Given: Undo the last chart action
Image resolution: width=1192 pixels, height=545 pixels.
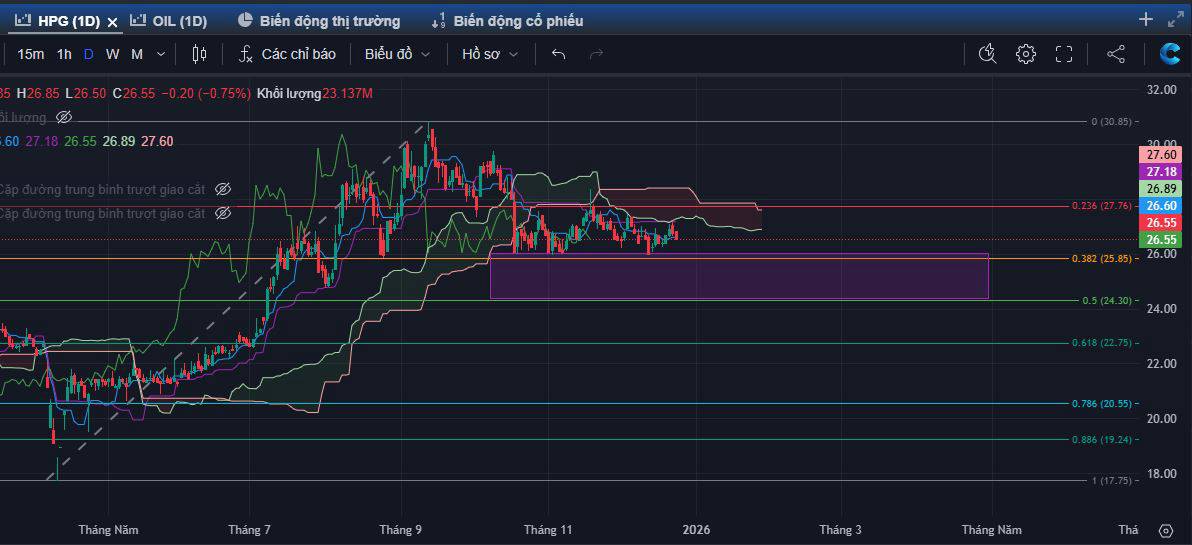Looking at the screenshot, I should [x=558, y=54].
